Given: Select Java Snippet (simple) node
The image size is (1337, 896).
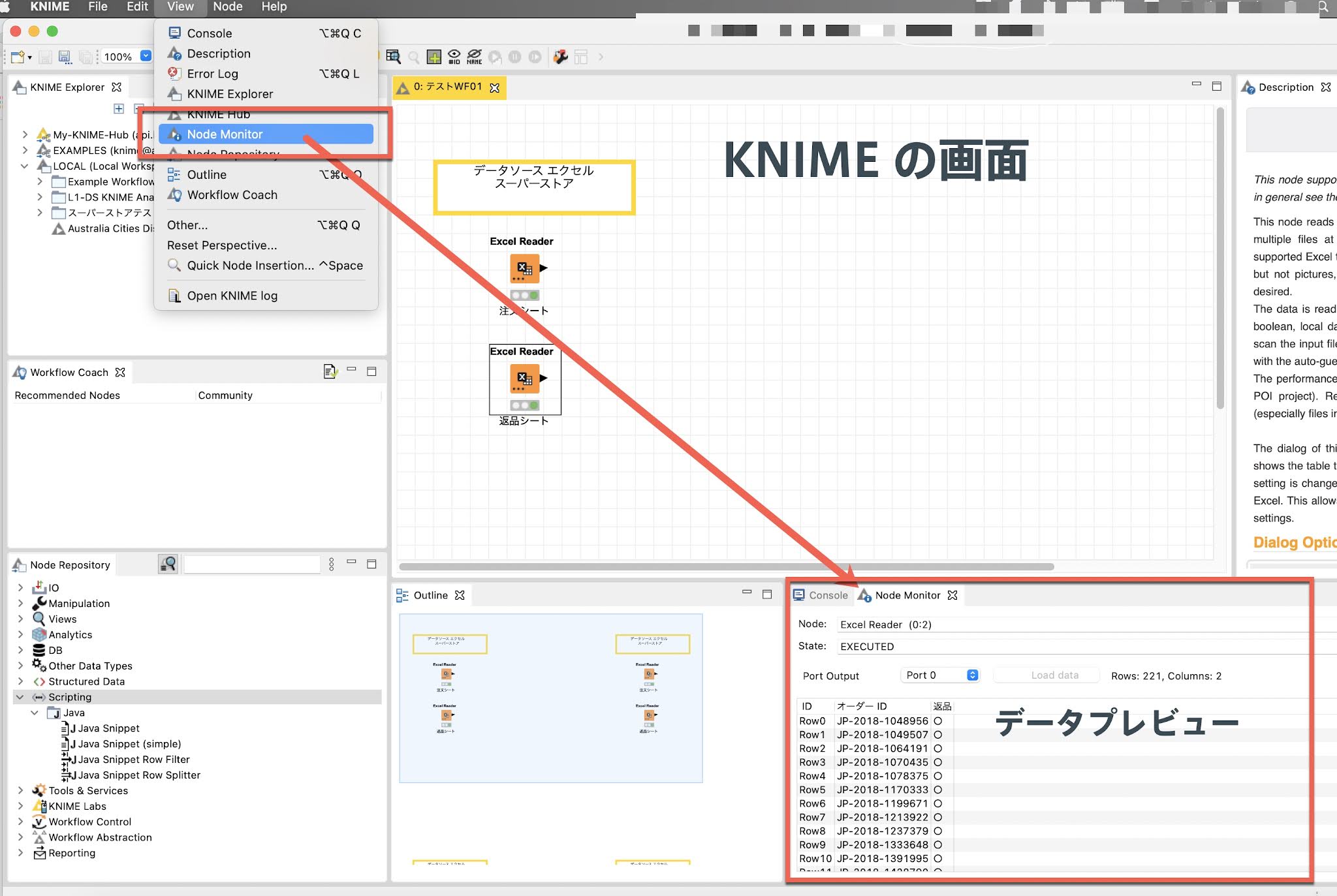Looking at the screenshot, I should coord(129,744).
